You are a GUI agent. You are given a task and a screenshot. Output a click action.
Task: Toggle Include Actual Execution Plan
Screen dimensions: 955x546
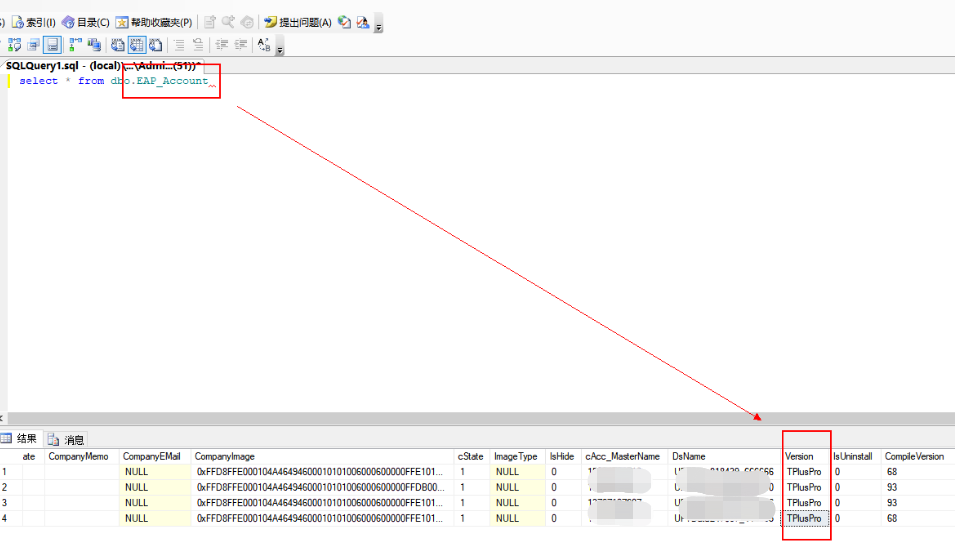76,45
